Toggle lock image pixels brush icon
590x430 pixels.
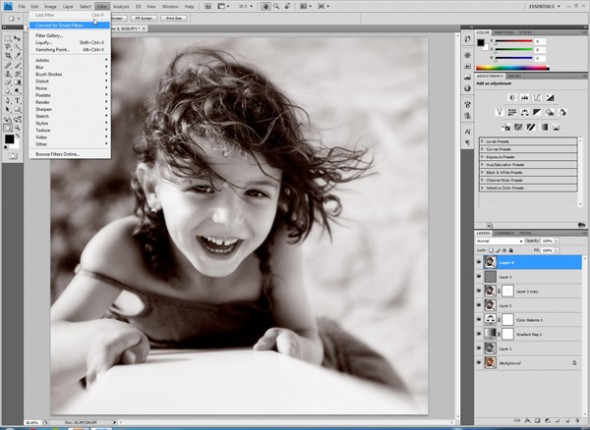point(498,250)
